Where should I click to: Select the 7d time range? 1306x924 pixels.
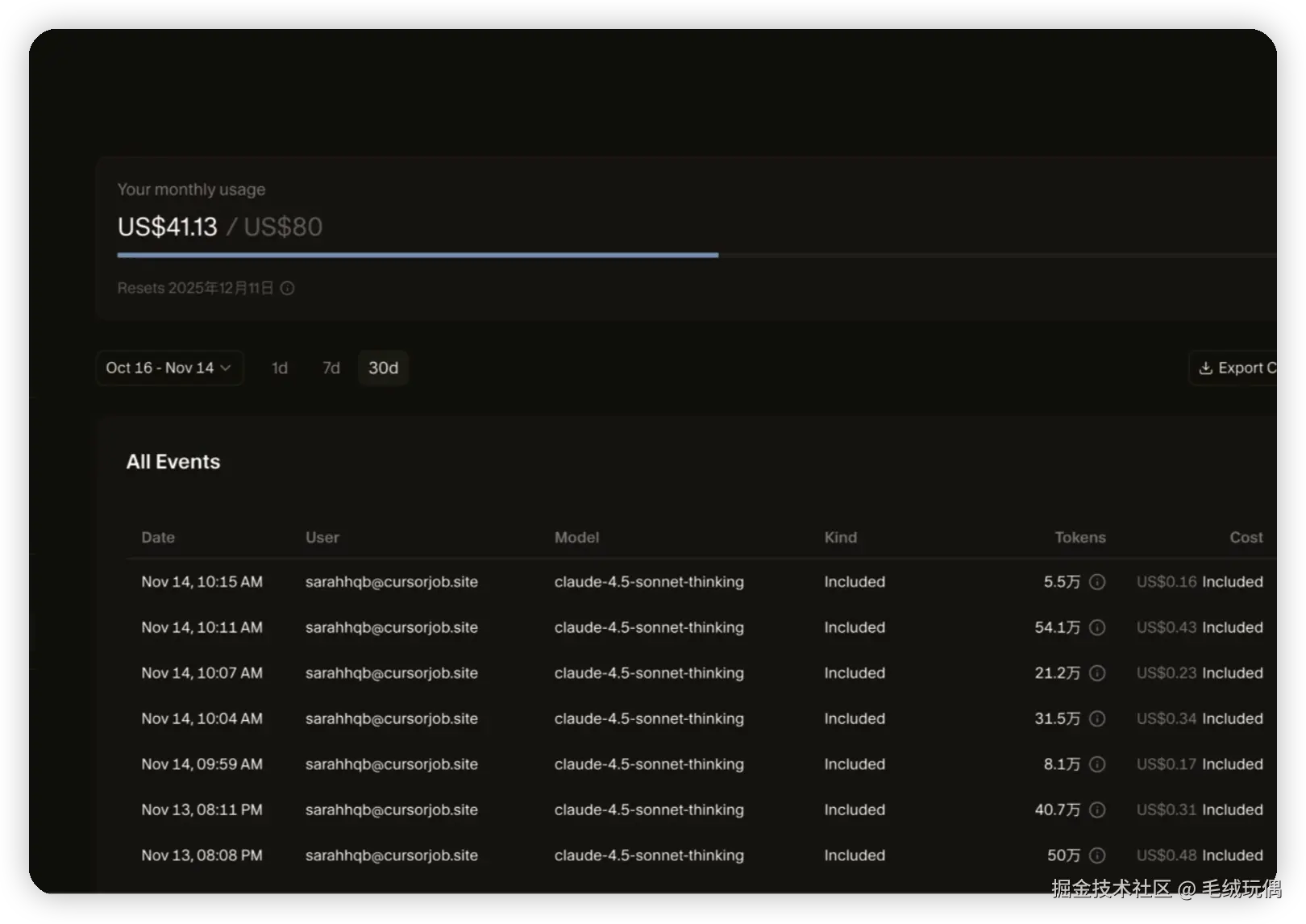331,368
